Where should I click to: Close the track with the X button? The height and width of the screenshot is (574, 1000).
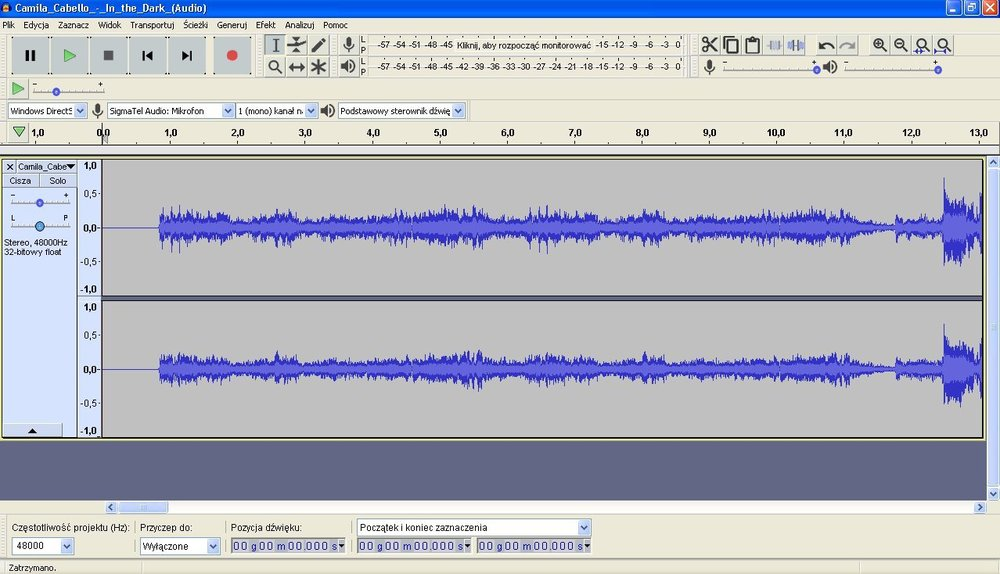pos(10,166)
